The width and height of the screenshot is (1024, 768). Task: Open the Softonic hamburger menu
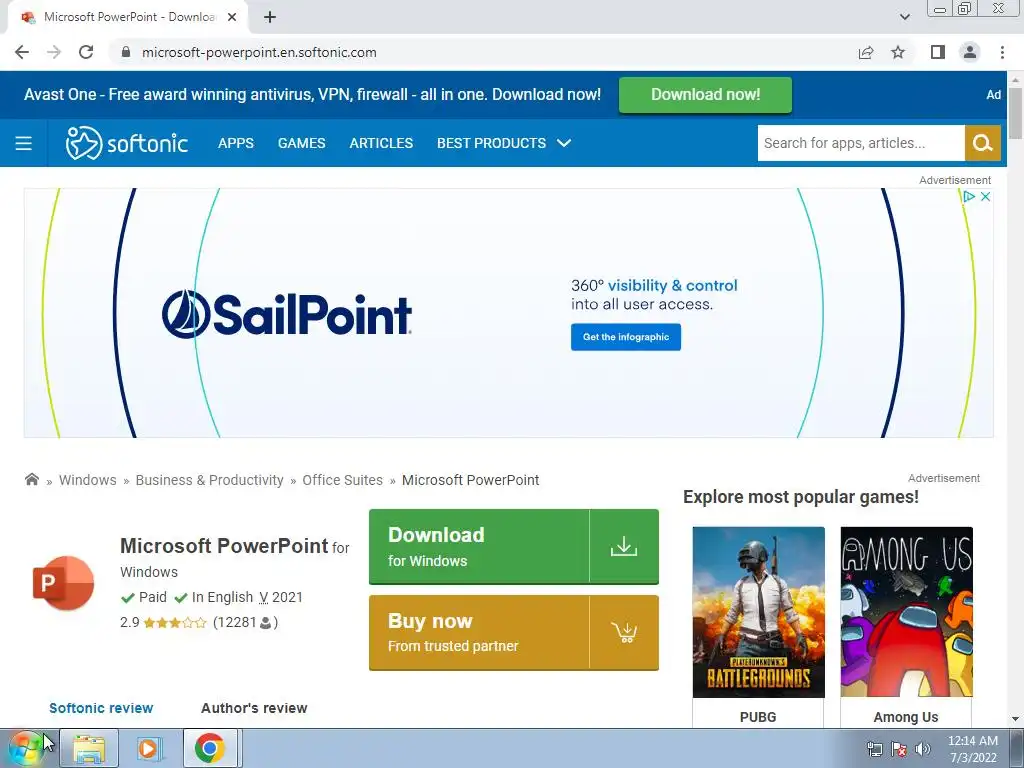click(x=24, y=143)
